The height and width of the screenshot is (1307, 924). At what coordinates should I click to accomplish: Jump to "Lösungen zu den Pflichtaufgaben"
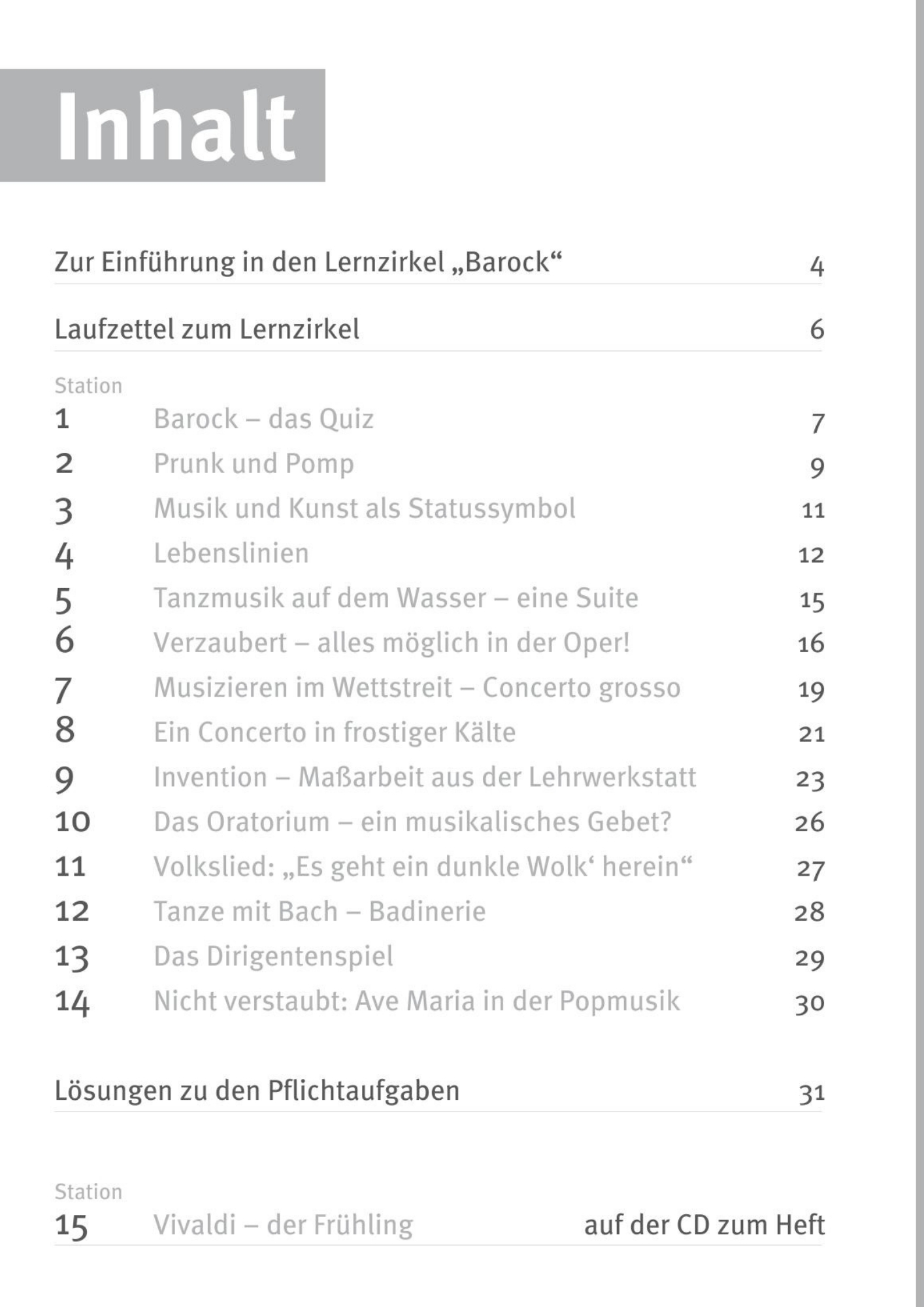point(257,1091)
